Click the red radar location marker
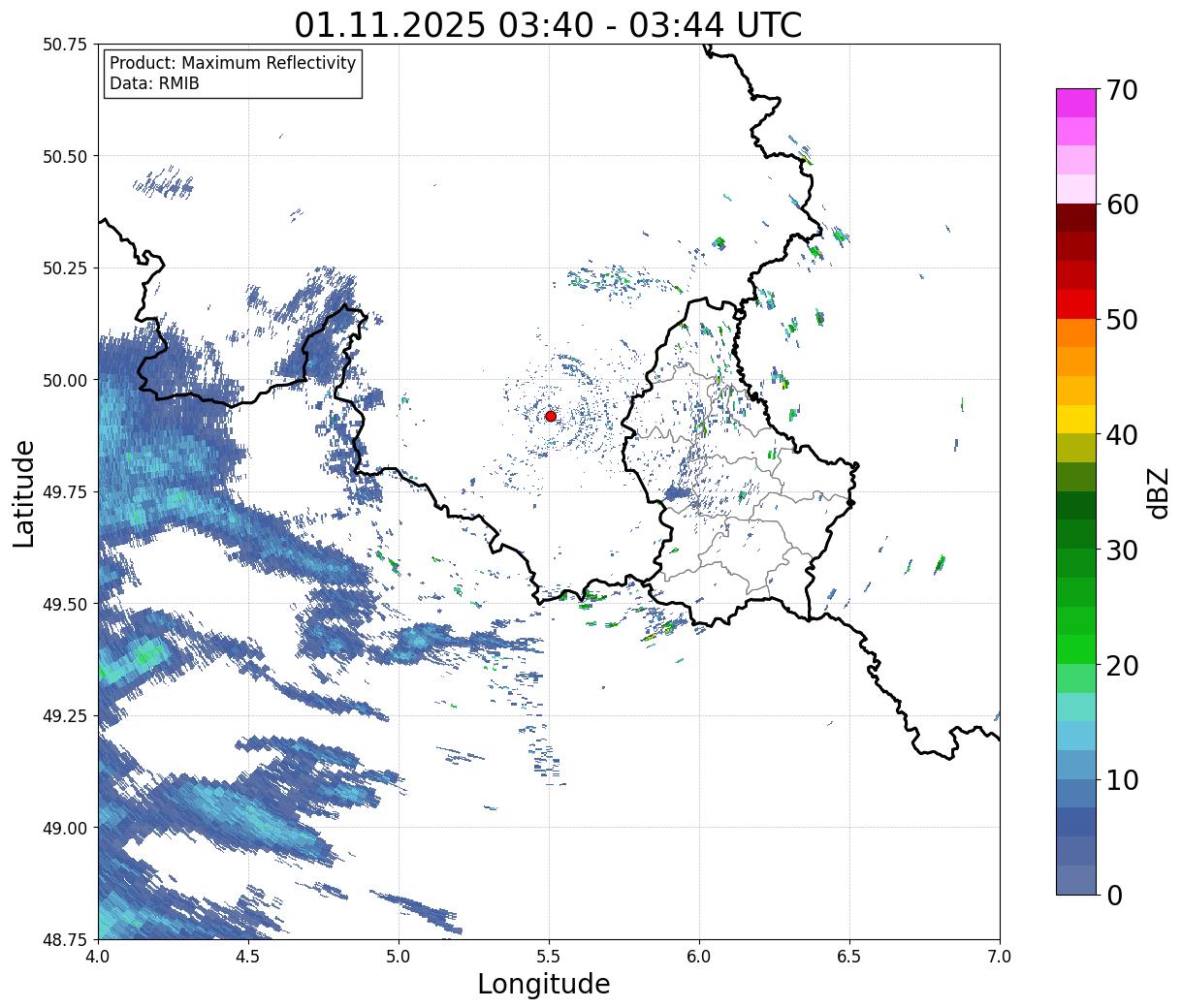Viewport: 1182px width, 1008px height. [x=551, y=416]
